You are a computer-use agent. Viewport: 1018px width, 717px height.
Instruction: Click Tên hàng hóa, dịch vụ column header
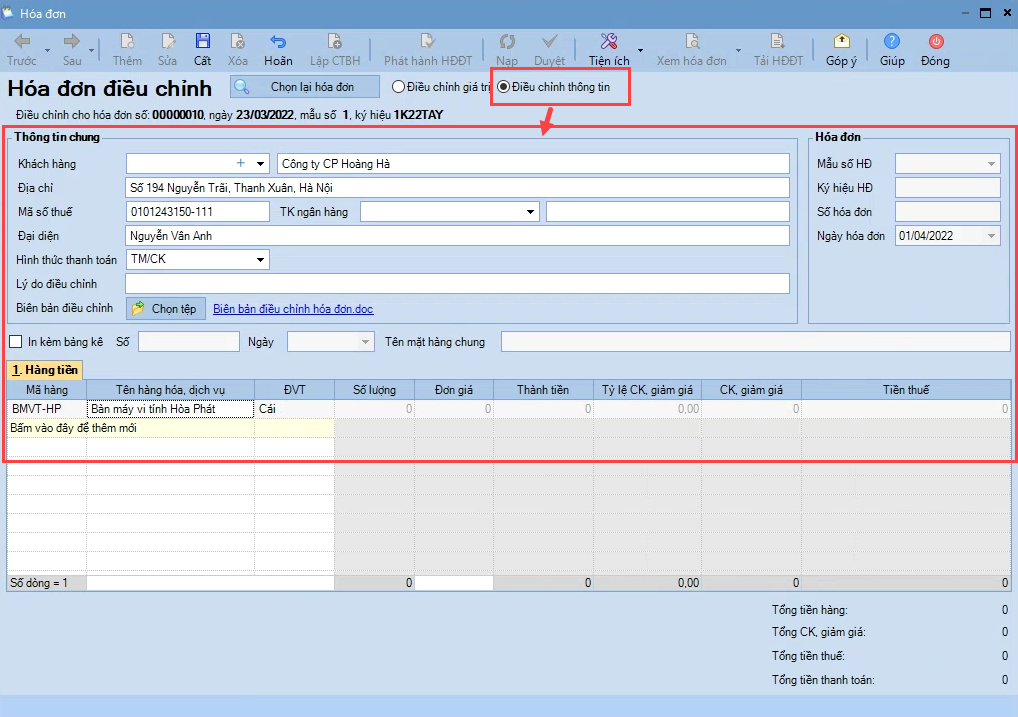pos(171,390)
